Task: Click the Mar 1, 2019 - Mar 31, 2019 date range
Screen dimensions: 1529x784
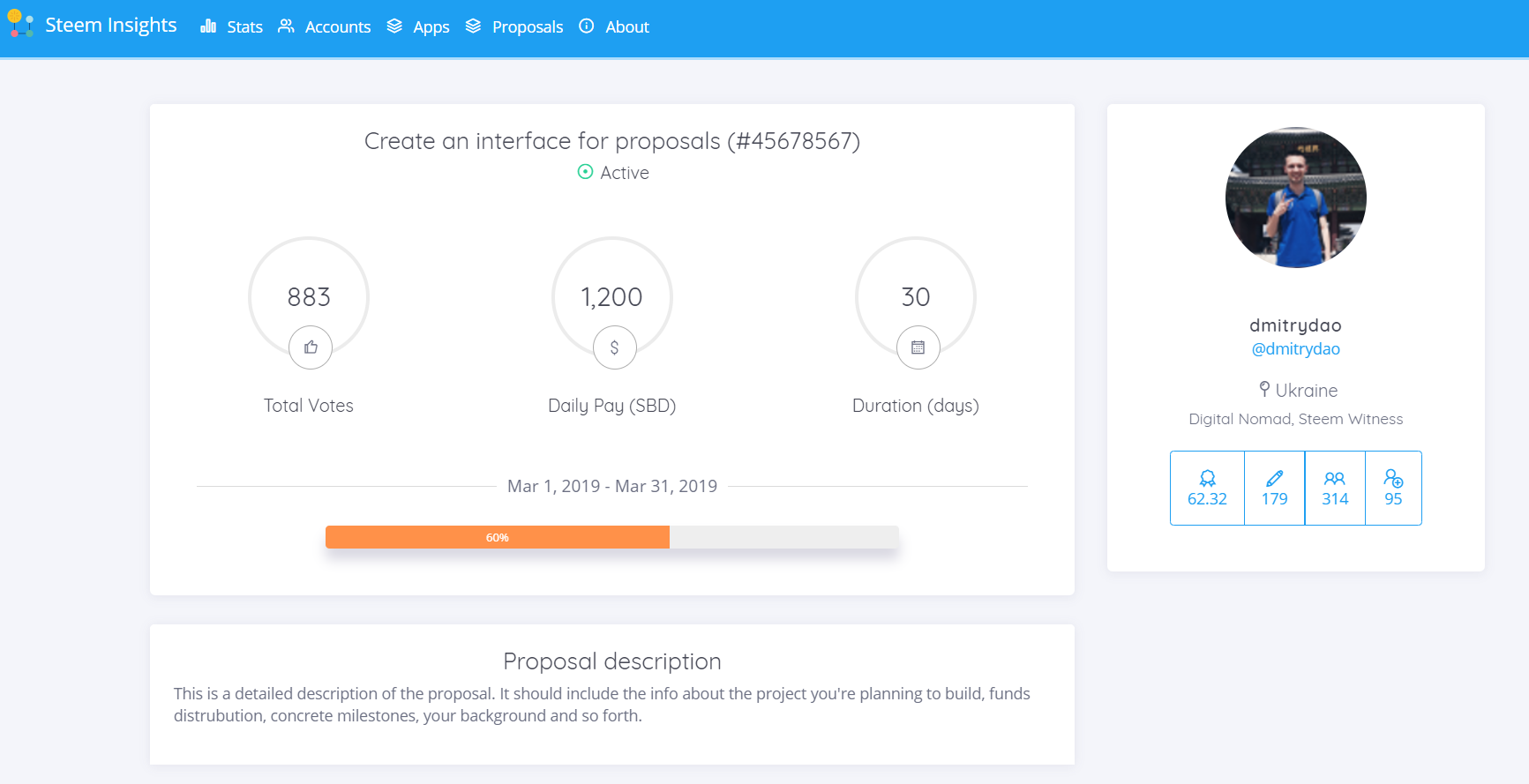Action: point(612,486)
